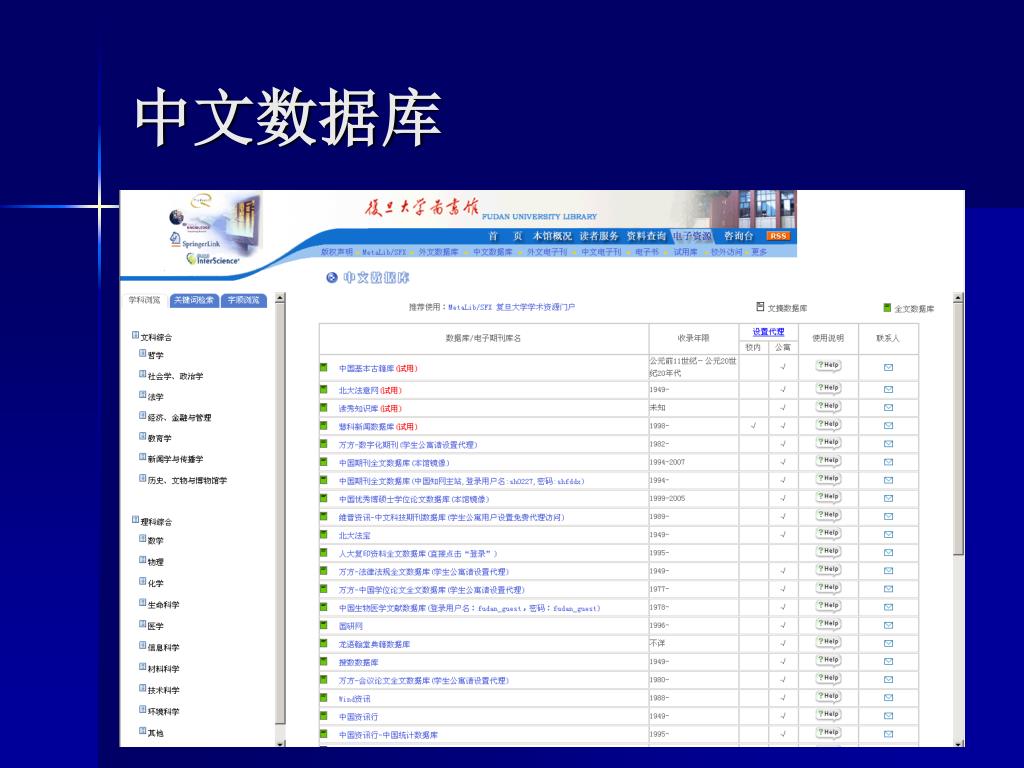Click main list scrollbar down arrow

coord(958,743)
